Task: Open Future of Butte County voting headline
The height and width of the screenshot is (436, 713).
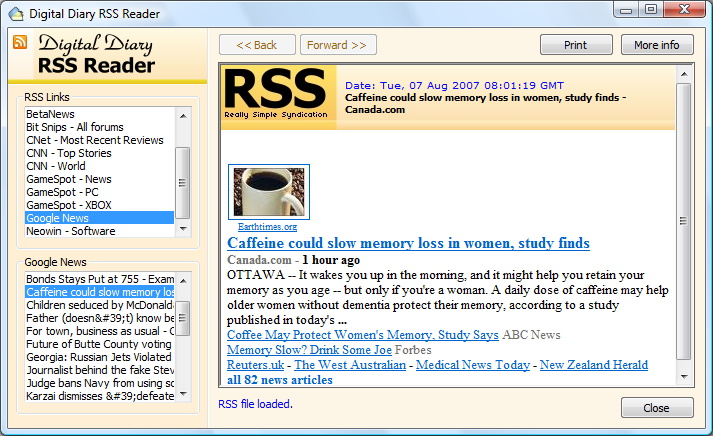Action: click(x=100, y=344)
